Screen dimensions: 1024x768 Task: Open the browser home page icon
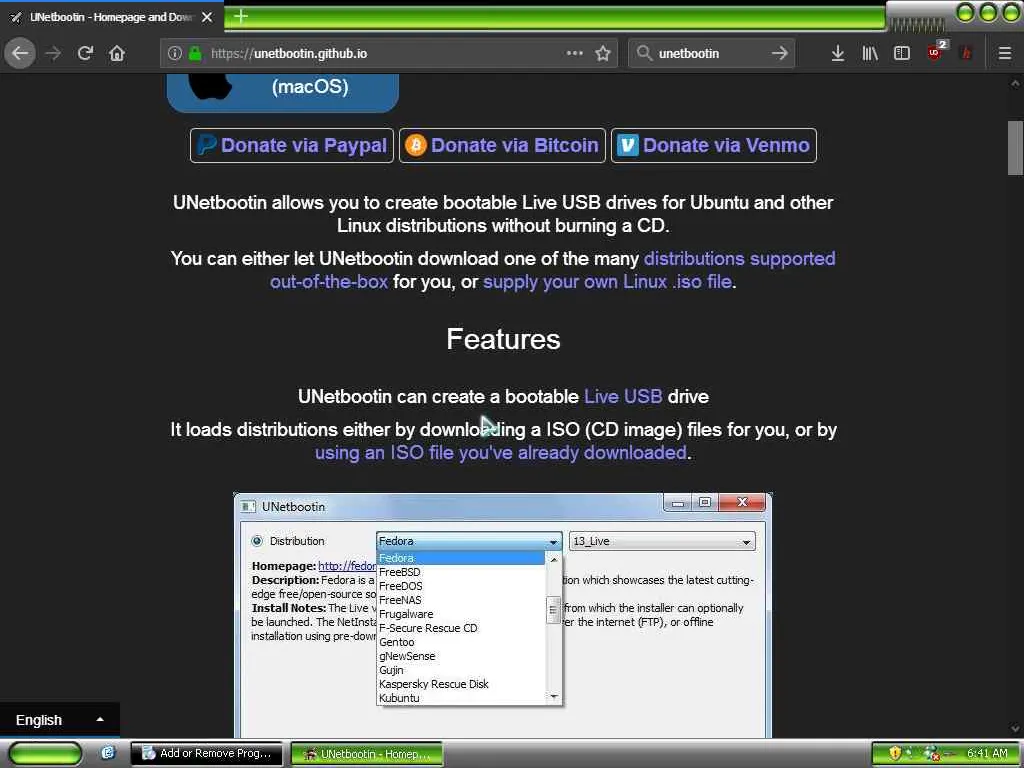[x=117, y=53]
